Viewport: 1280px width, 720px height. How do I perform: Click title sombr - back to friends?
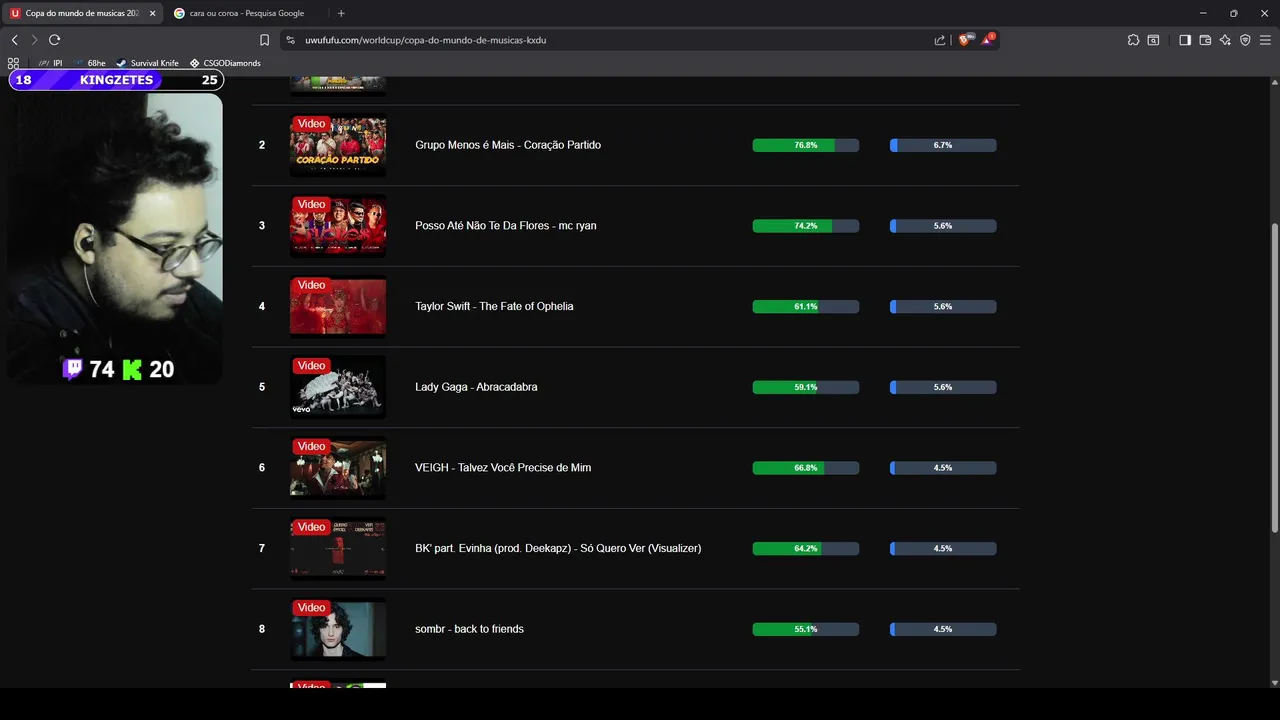point(469,629)
